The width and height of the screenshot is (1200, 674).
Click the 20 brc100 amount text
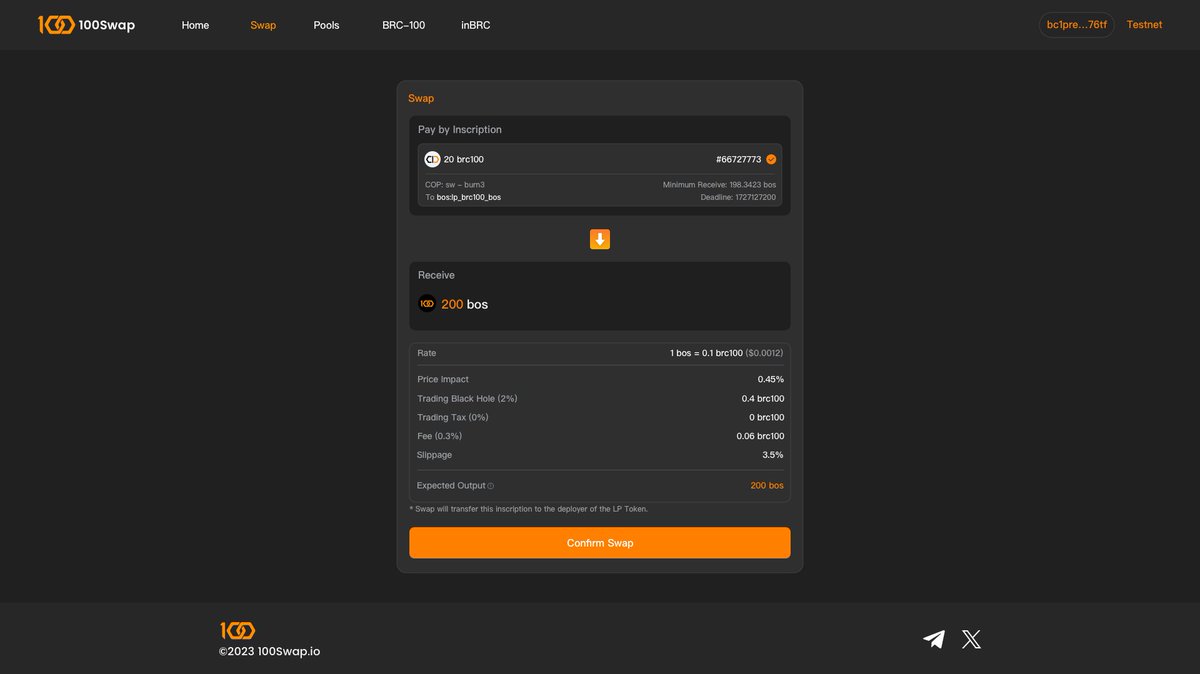point(464,159)
